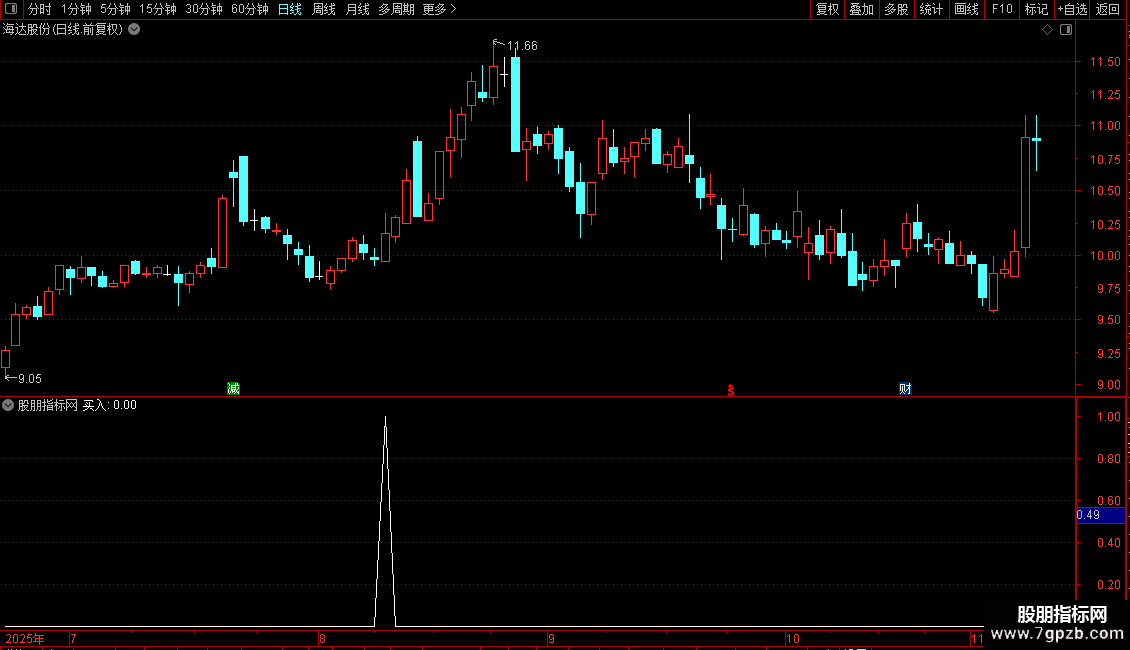Click the 10.00 price axis label

(1105, 256)
